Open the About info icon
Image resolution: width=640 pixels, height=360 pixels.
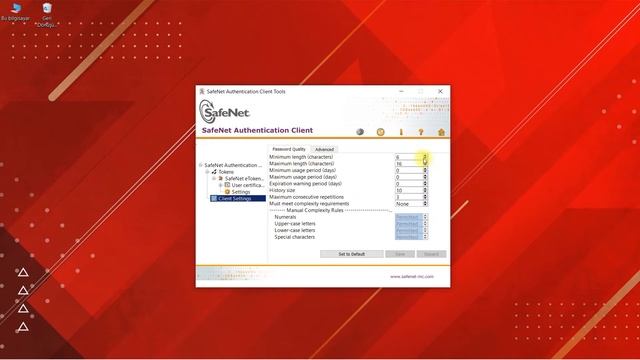click(401, 132)
